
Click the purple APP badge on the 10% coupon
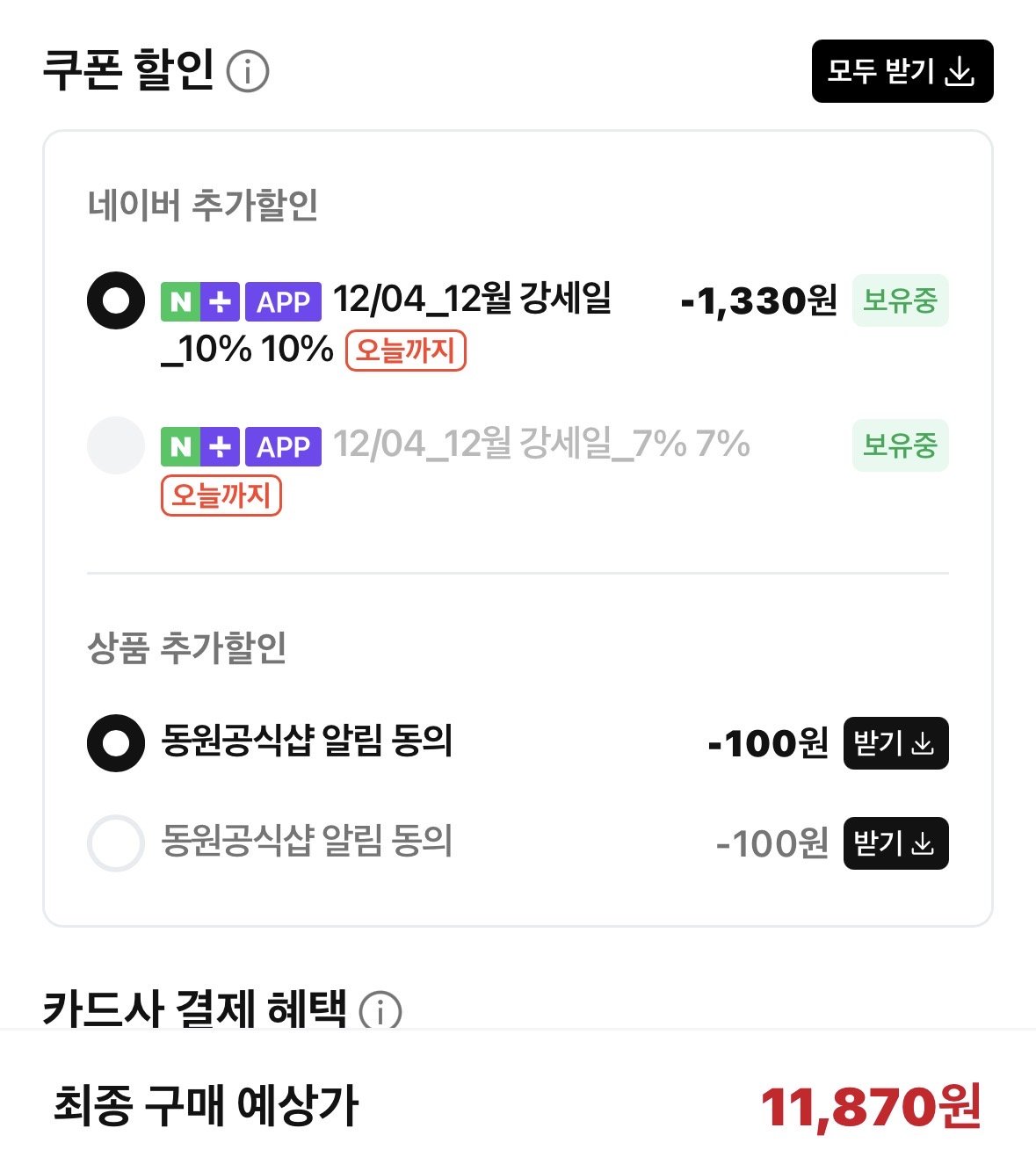[x=283, y=301]
